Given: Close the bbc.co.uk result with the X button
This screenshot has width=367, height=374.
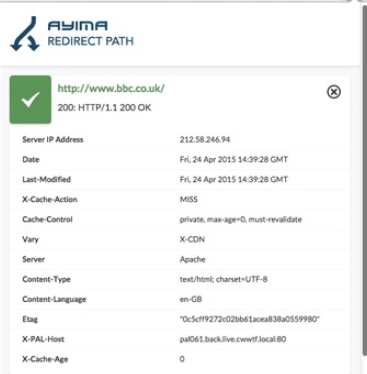Looking at the screenshot, I should coord(334,91).
